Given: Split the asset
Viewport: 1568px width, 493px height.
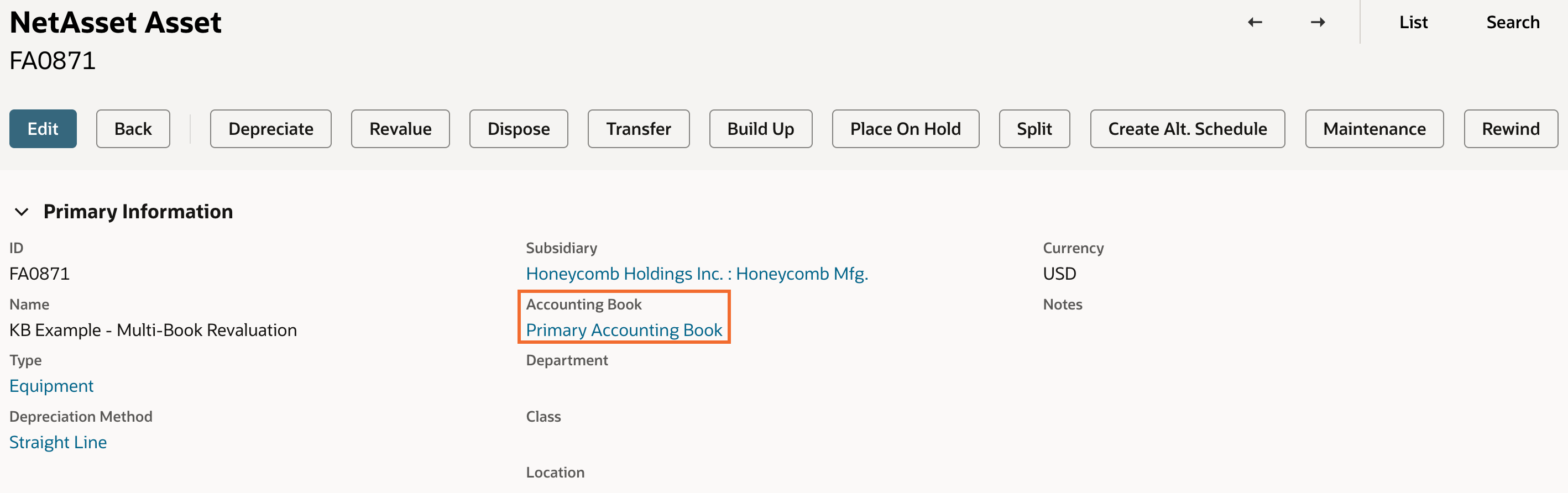Looking at the screenshot, I should tap(1034, 128).
